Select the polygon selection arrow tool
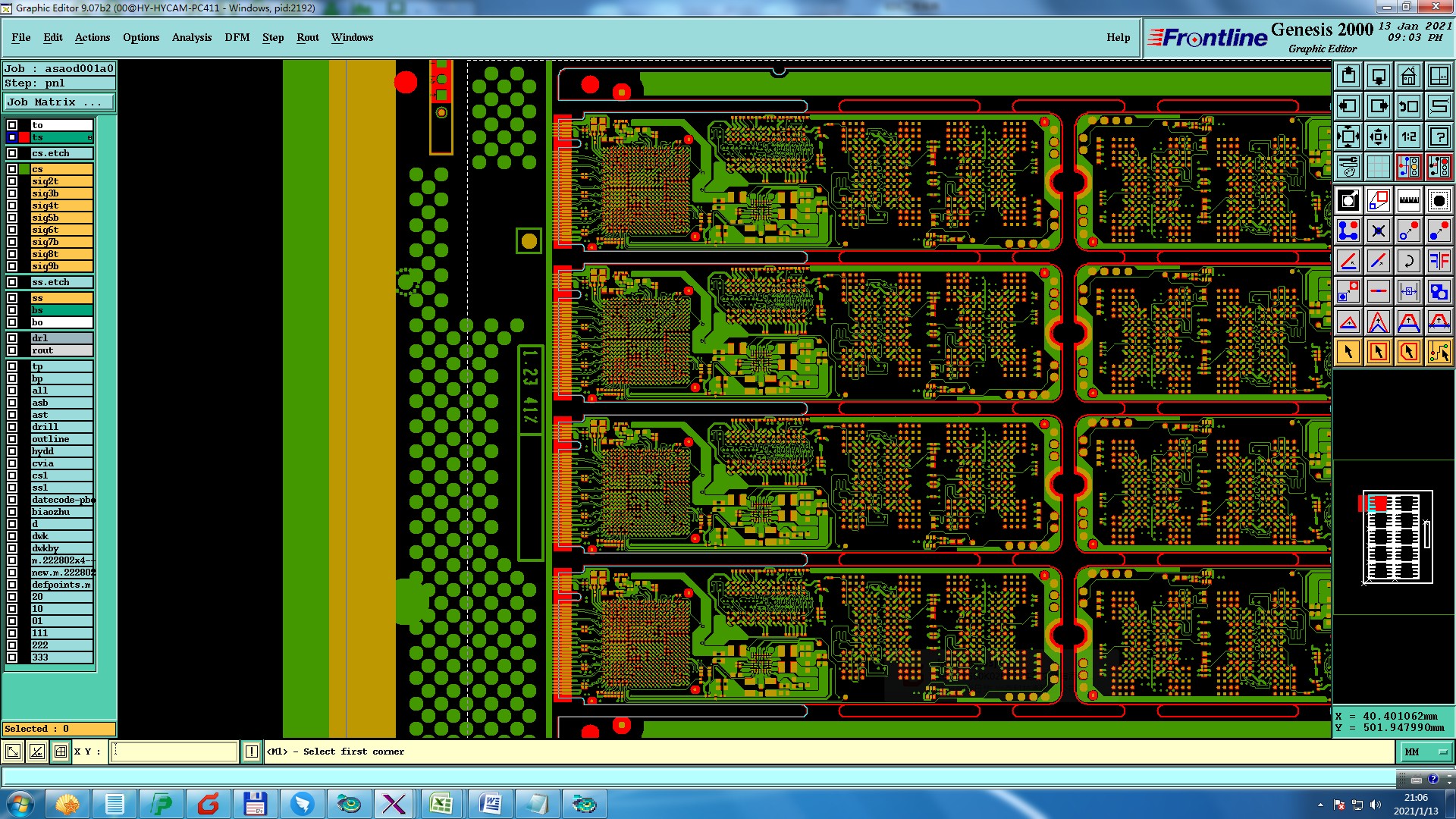The height and width of the screenshot is (819, 1456). (1408, 352)
